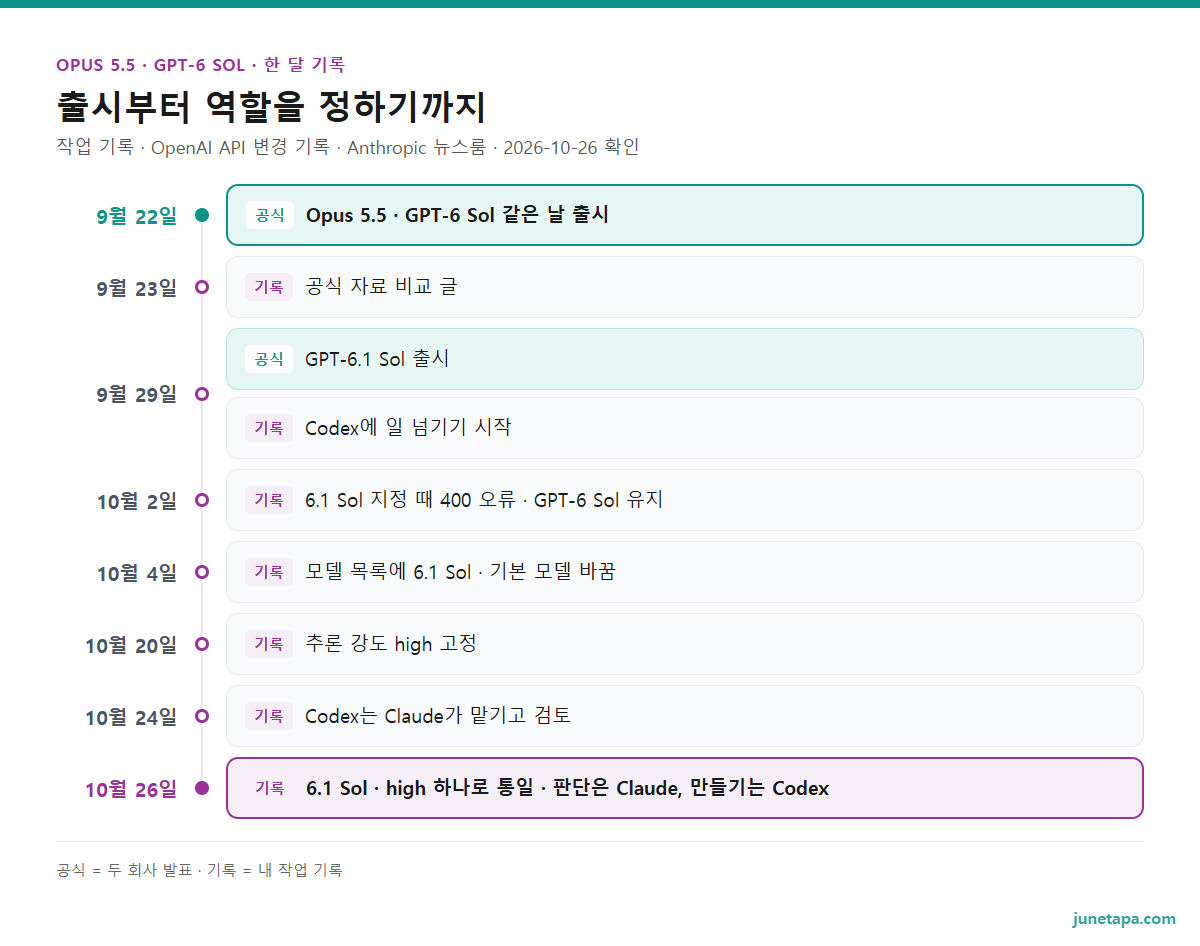Select the 10월 2일 timeline dot
1200x946 pixels.
(202, 500)
